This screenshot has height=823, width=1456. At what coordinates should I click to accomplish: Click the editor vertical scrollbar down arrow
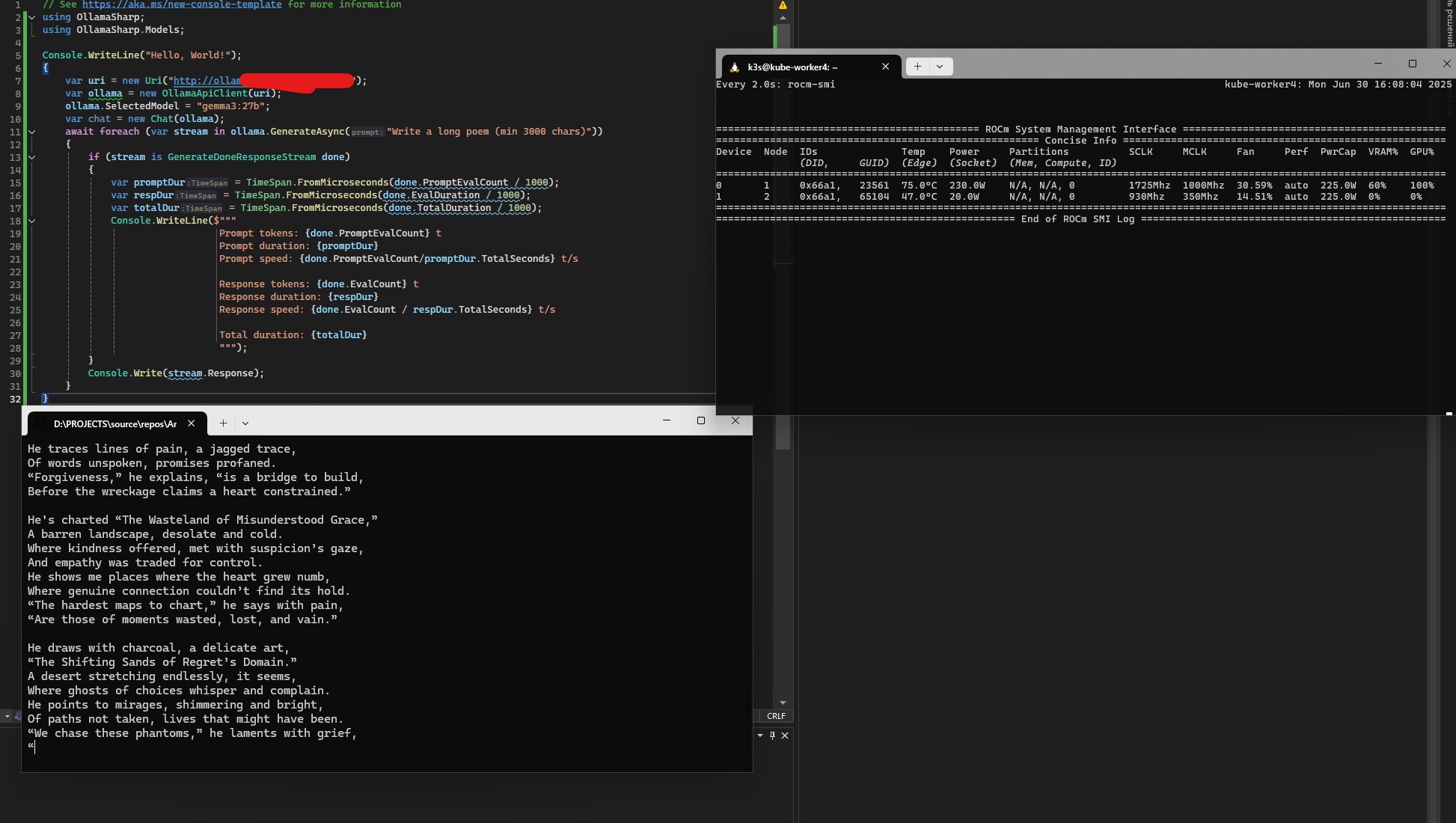(x=783, y=703)
